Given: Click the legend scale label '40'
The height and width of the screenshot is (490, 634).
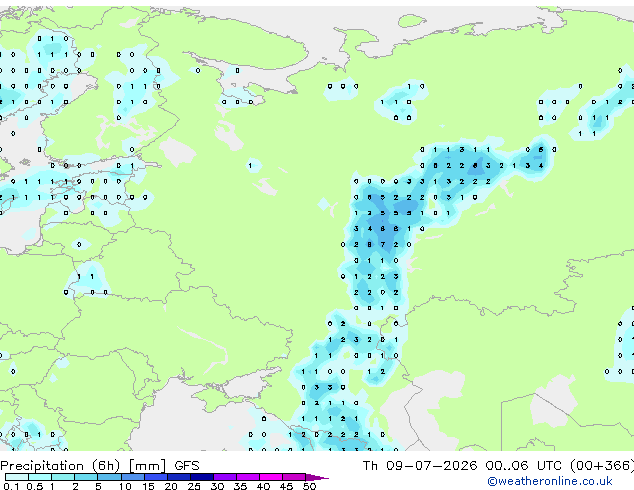Looking at the screenshot, I should [x=263, y=486].
